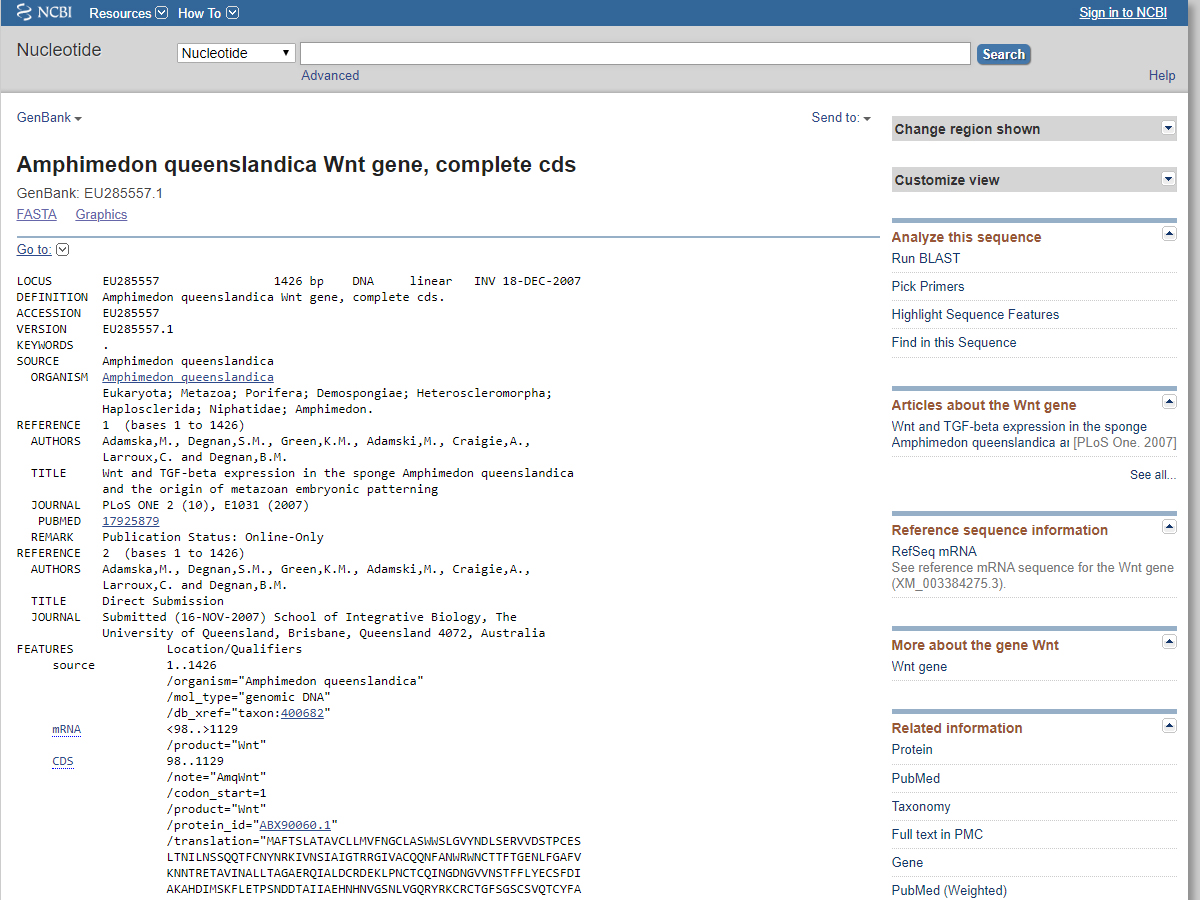Open the Send to menu
This screenshot has height=900, width=1200.
tap(840, 118)
